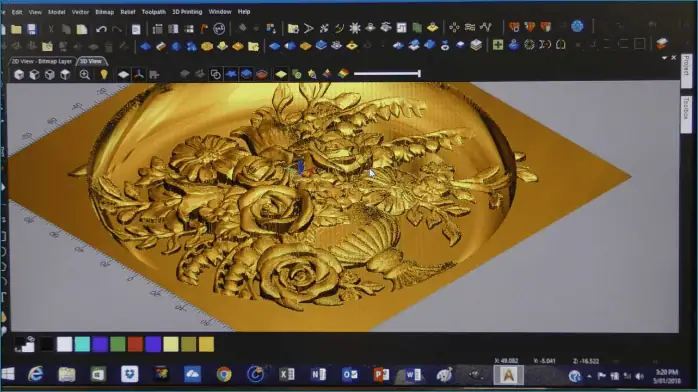Select the cyan colour swatch
The height and width of the screenshot is (392, 698).
point(82,344)
